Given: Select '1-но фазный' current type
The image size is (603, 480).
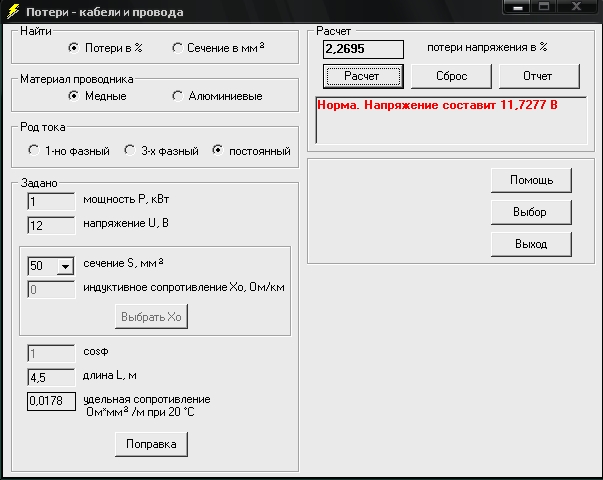Looking at the screenshot, I should [34, 151].
